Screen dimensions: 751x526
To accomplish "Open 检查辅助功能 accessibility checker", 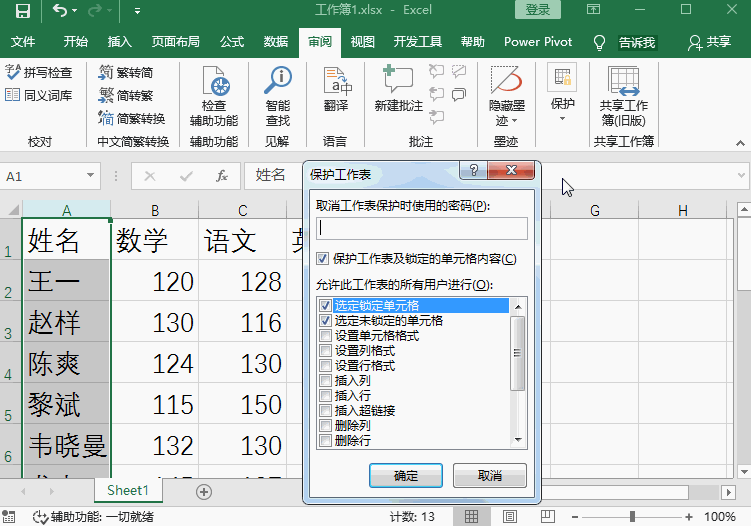I will [x=214, y=82].
